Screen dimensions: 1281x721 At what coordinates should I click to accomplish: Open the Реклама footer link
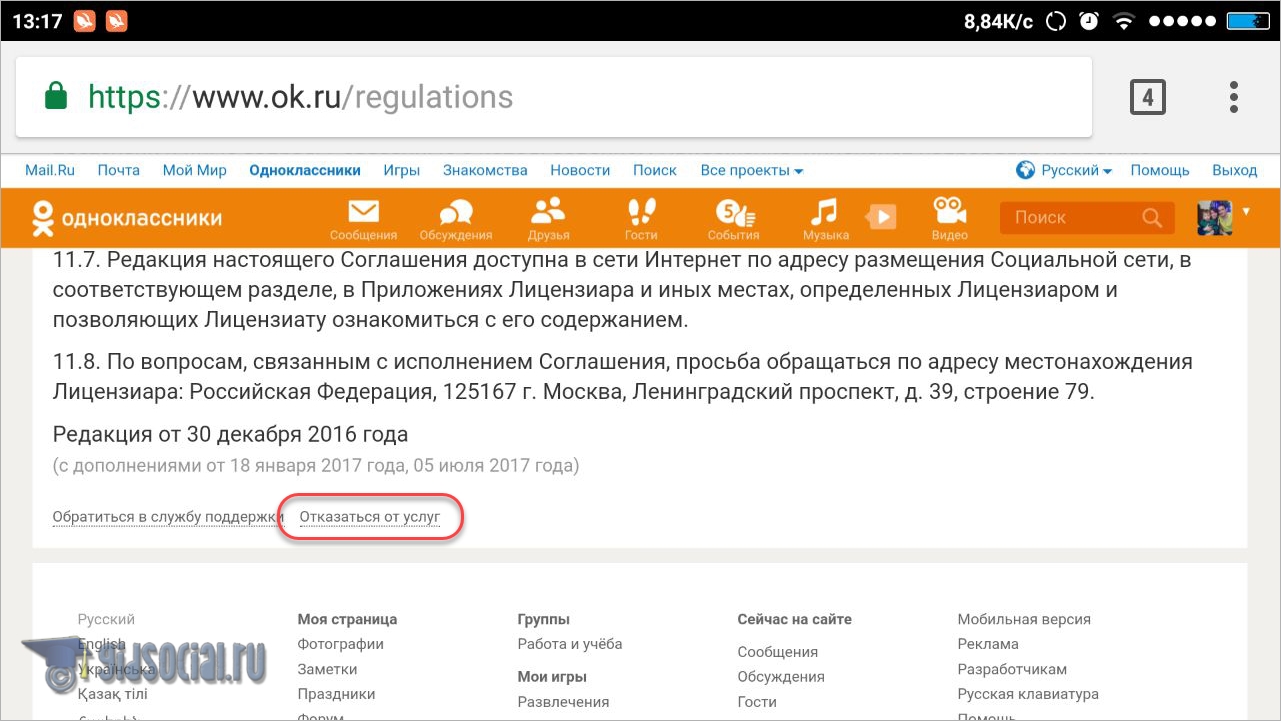[988, 644]
